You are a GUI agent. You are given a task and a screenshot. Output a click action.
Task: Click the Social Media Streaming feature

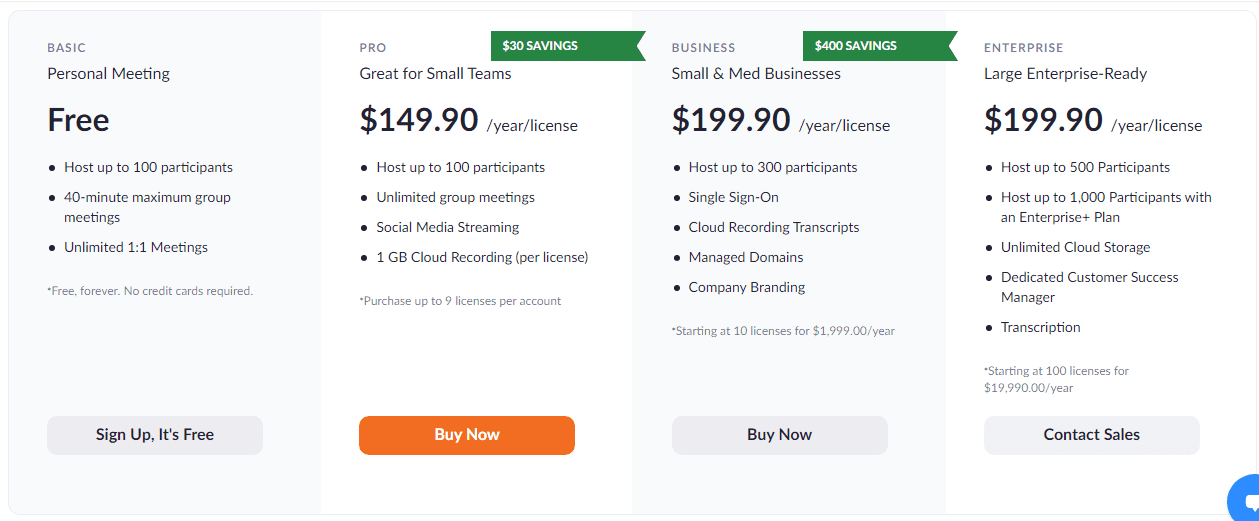point(448,228)
